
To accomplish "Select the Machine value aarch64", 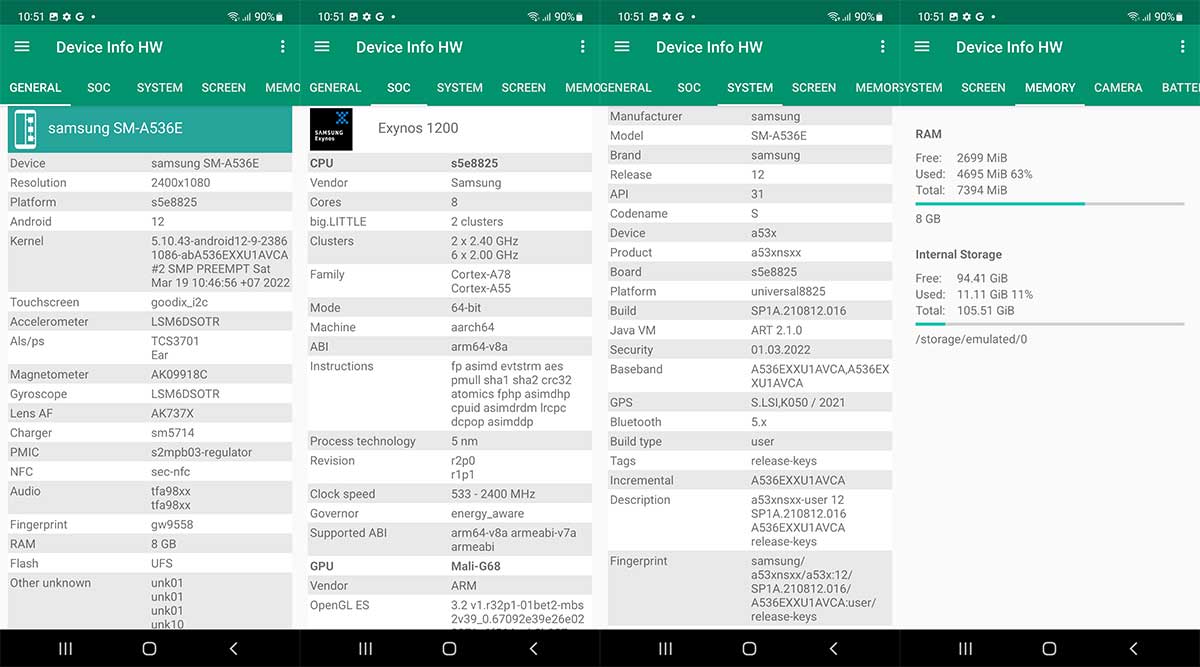I will [x=473, y=328].
